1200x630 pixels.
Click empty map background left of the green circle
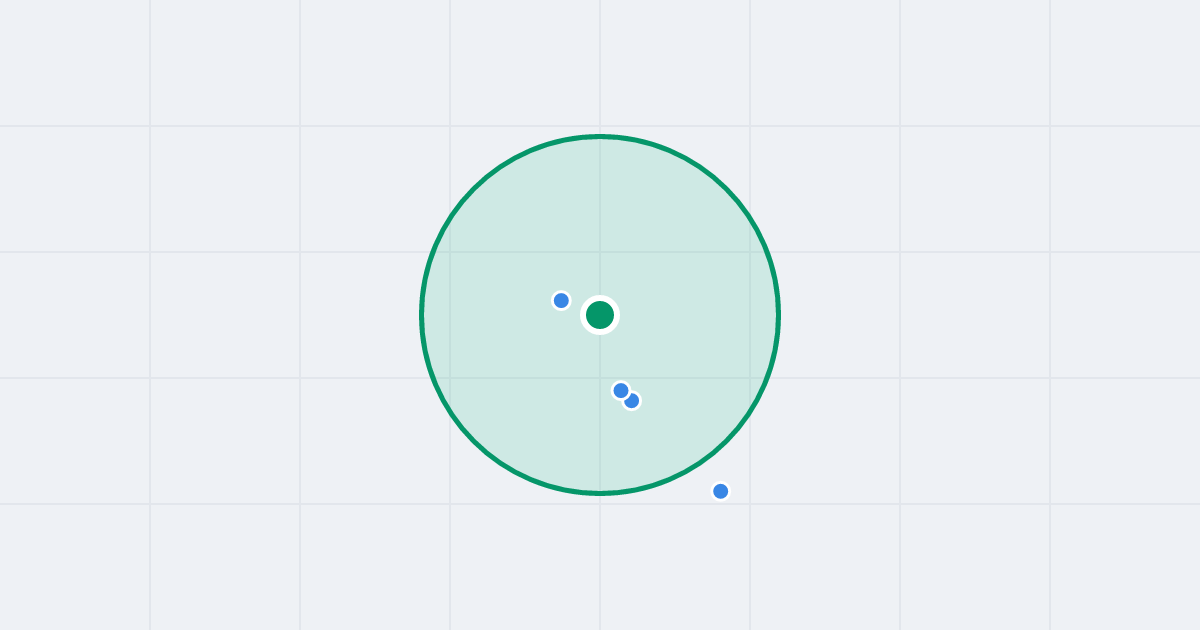coord(250,315)
